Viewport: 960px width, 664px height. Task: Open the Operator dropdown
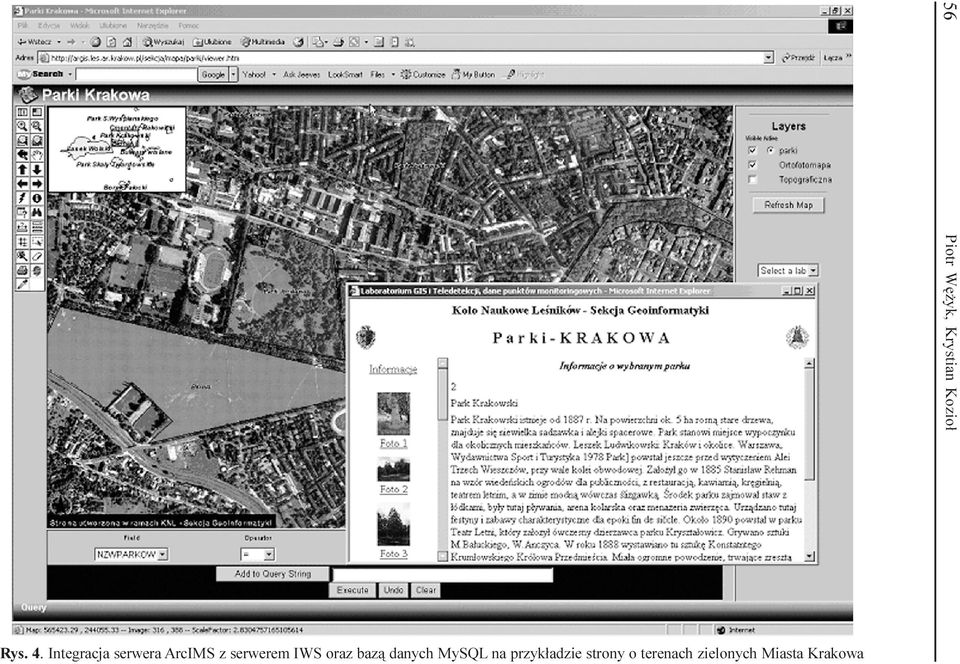pos(269,554)
